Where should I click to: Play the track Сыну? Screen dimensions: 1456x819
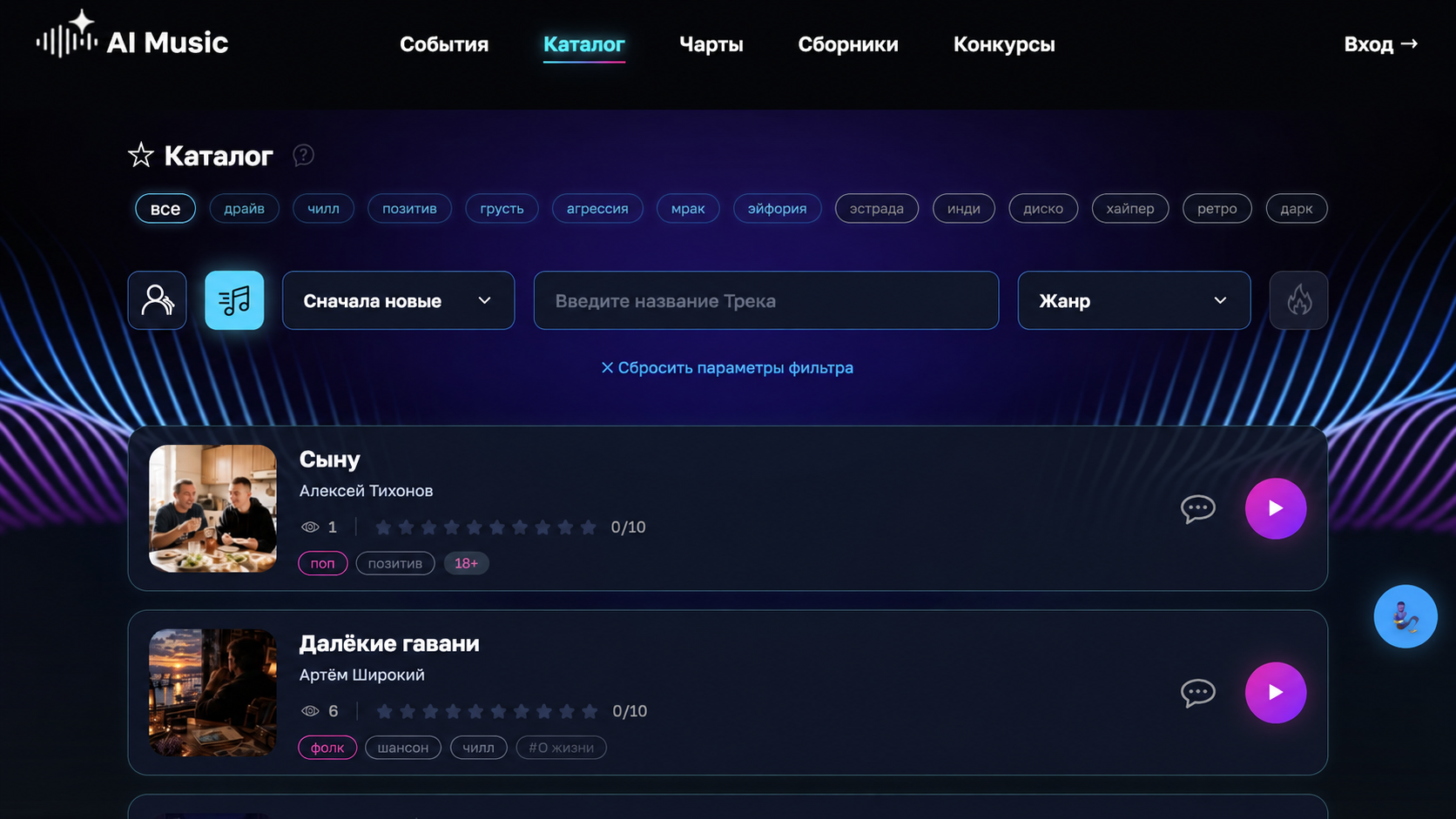click(x=1276, y=508)
